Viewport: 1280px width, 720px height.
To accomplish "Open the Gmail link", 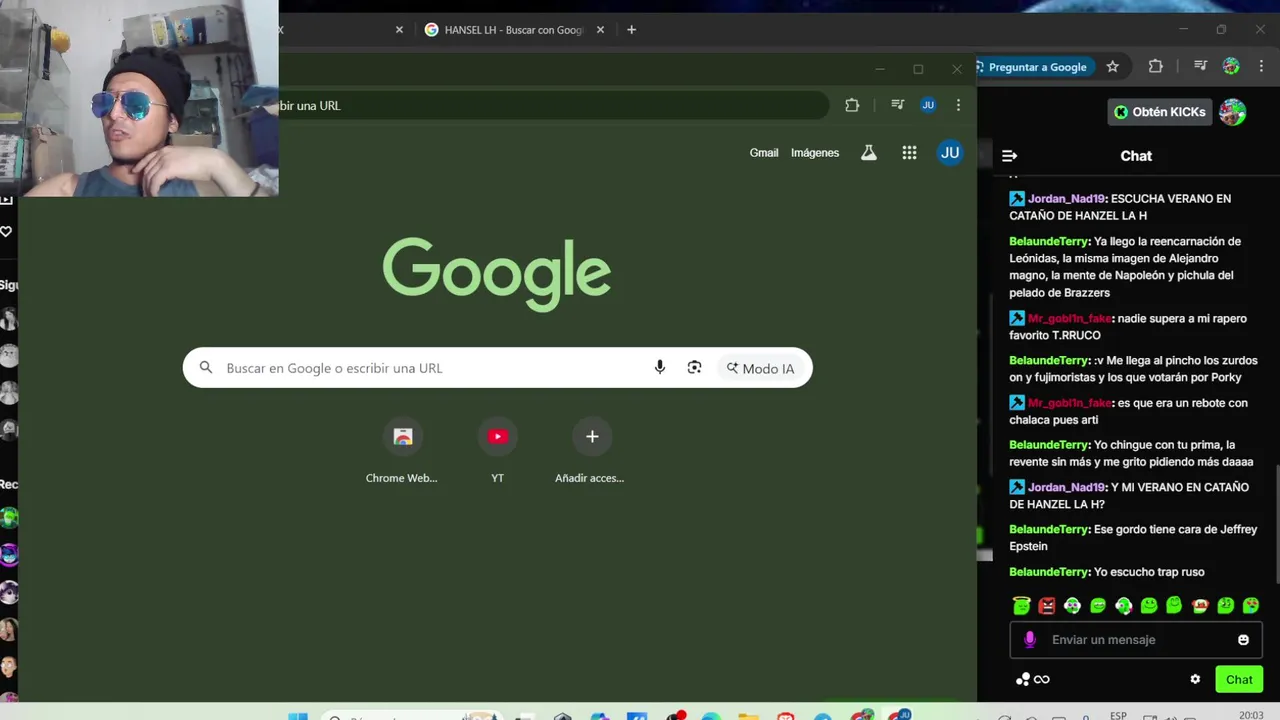I will [x=764, y=153].
